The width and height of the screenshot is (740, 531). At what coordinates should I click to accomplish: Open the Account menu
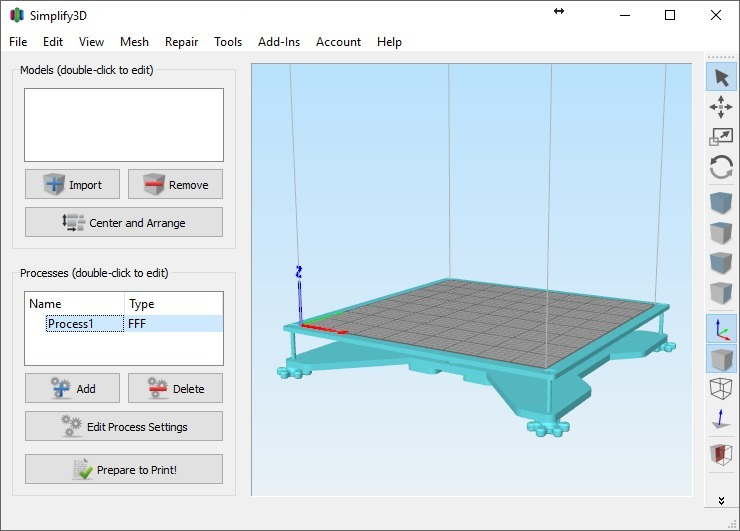tap(338, 42)
